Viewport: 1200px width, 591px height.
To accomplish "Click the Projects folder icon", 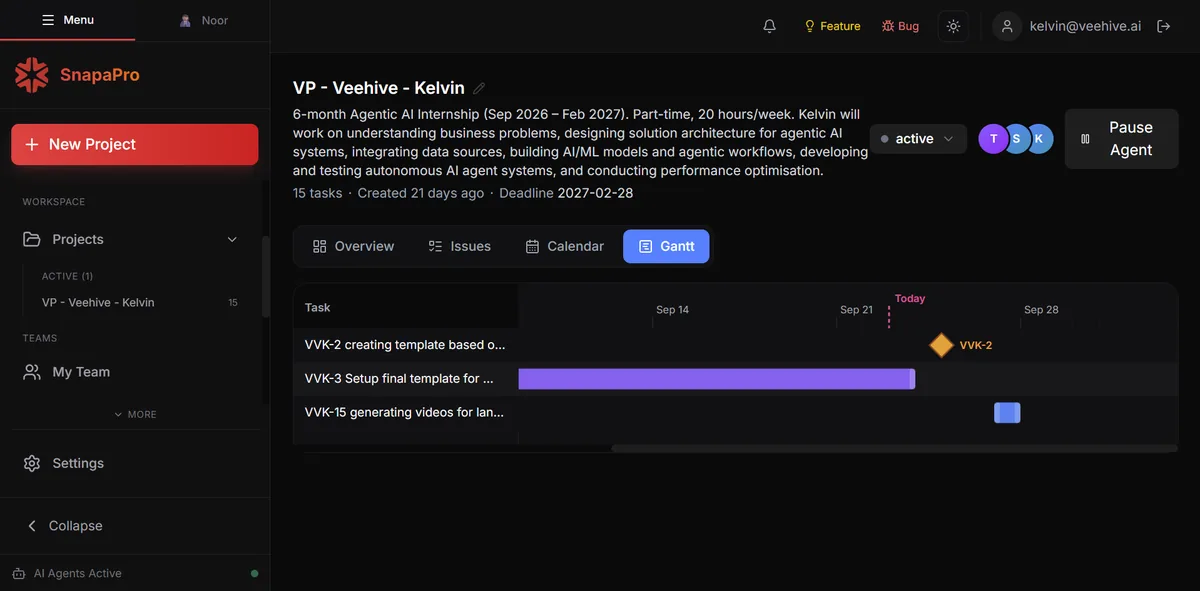I will click(x=32, y=239).
